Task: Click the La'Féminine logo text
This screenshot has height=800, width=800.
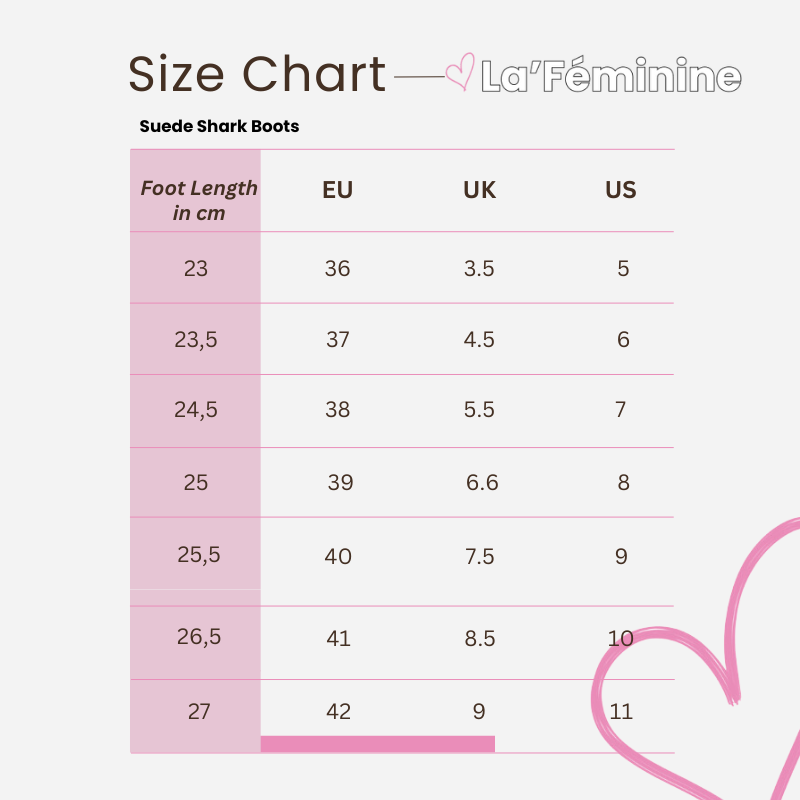Action: (611, 77)
